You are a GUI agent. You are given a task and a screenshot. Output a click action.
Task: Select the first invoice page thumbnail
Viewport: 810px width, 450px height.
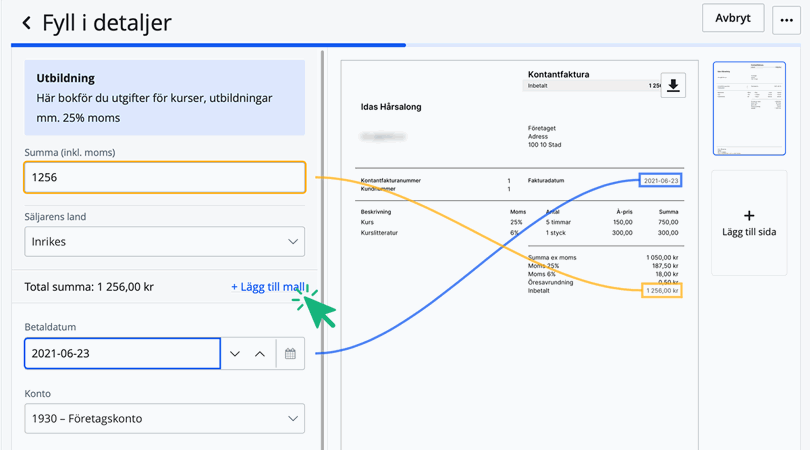click(x=749, y=109)
